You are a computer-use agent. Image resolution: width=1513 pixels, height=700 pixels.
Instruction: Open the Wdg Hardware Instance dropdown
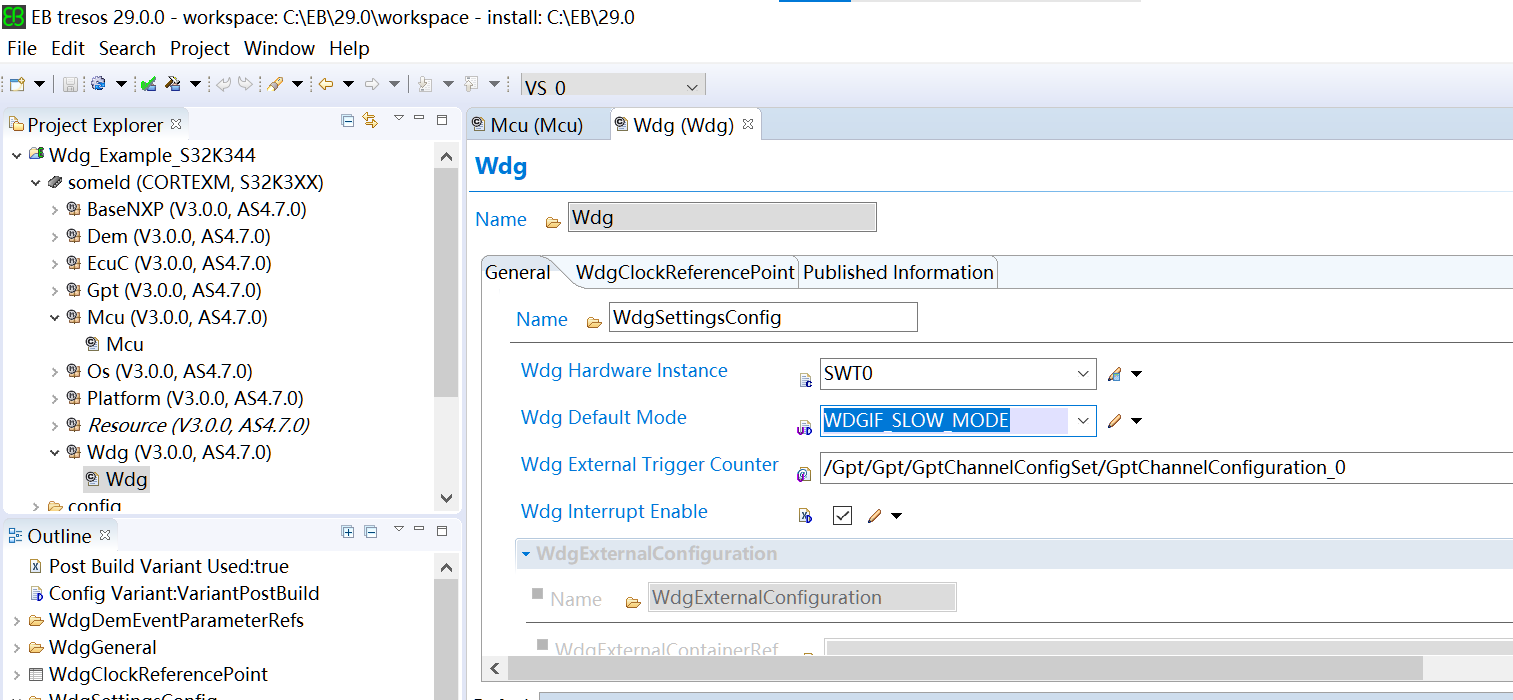(x=1083, y=374)
